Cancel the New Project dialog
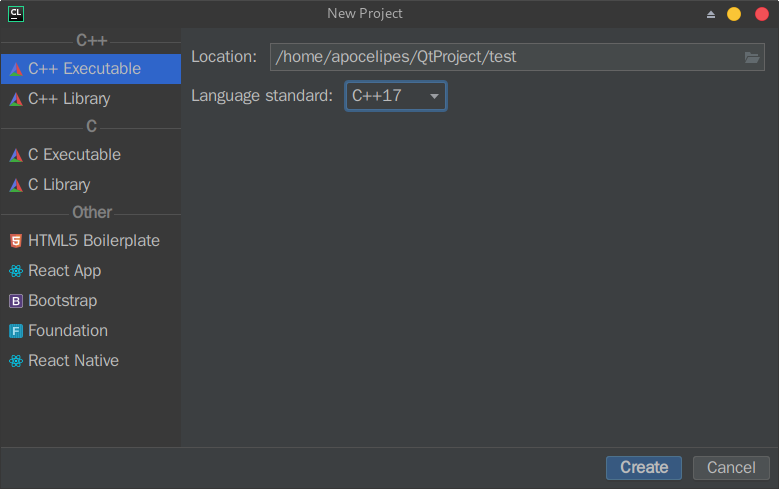This screenshot has height=489, width=779. coord(731,467)
